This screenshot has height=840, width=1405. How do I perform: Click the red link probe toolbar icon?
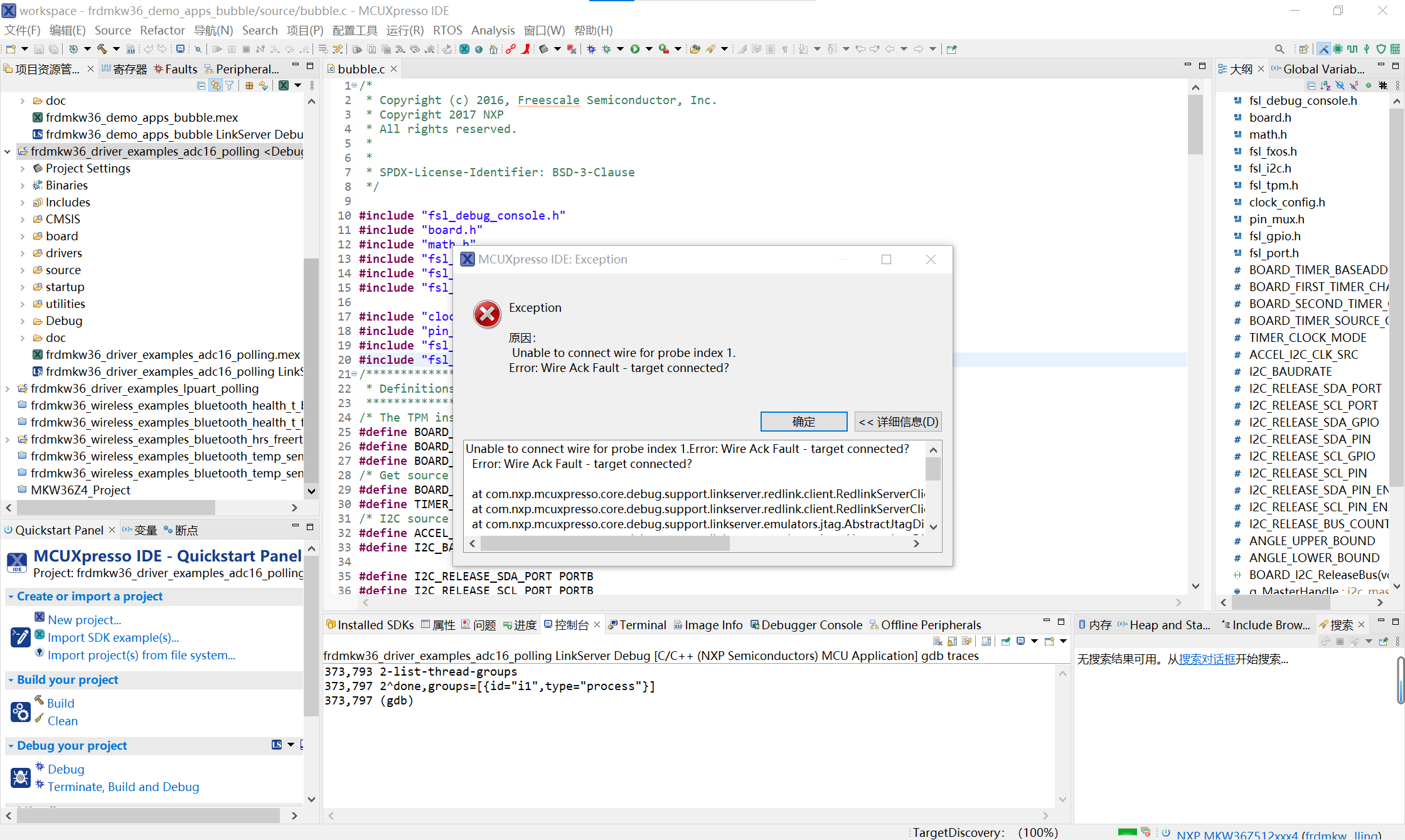coord(511,49)
